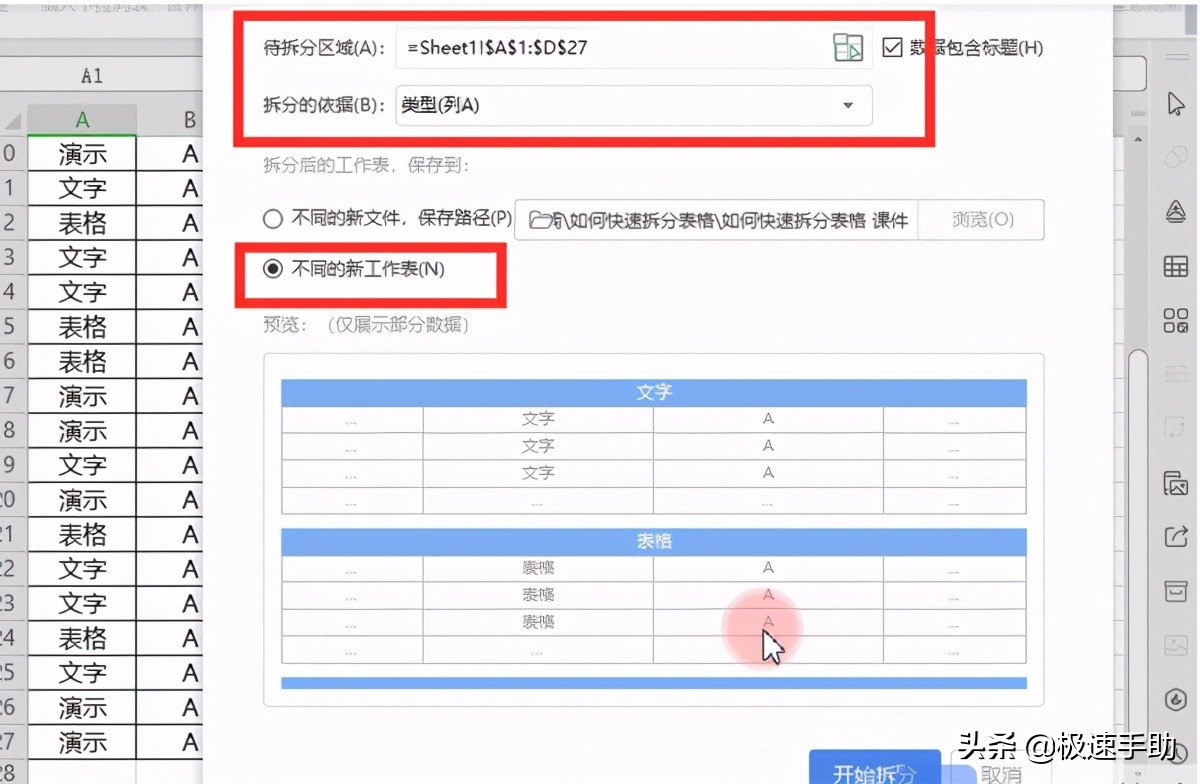Click cell A25 containing 文字
Screen dimensions: 1200x784
point(82,673)
